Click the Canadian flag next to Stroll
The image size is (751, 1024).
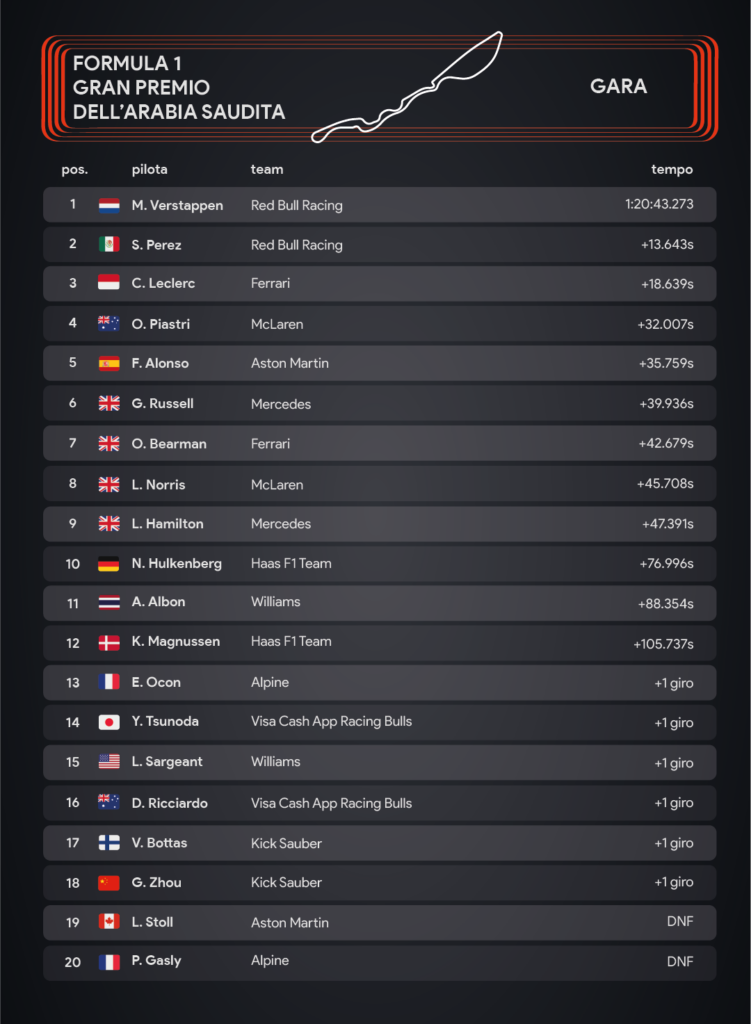109,922
